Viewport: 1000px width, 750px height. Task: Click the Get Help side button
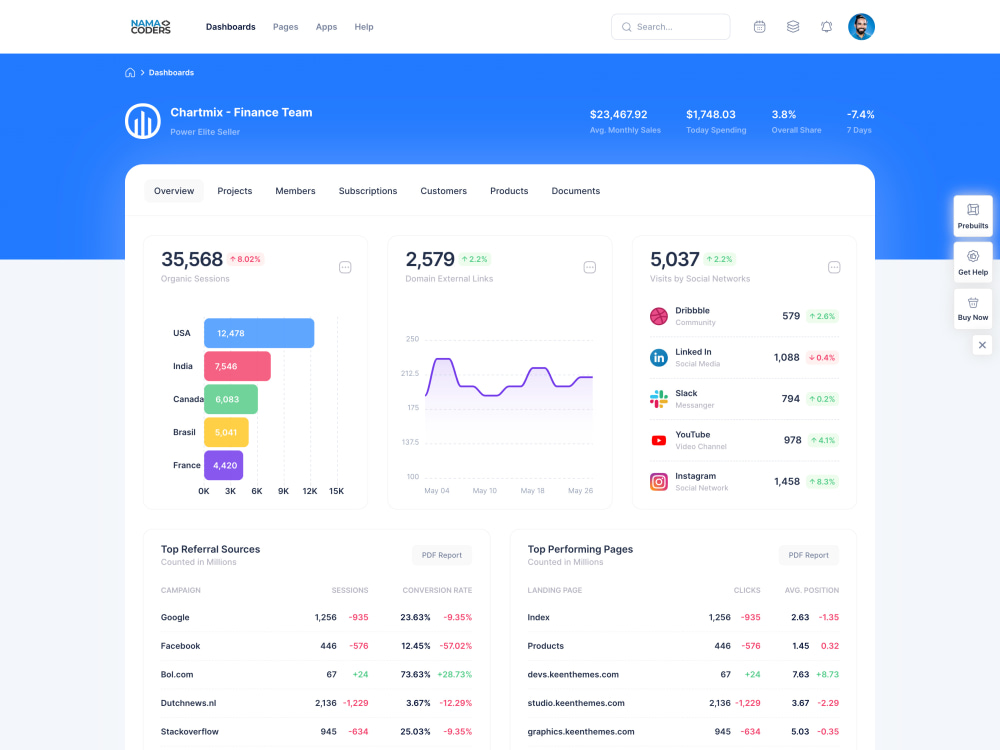[x=973, y=263]
